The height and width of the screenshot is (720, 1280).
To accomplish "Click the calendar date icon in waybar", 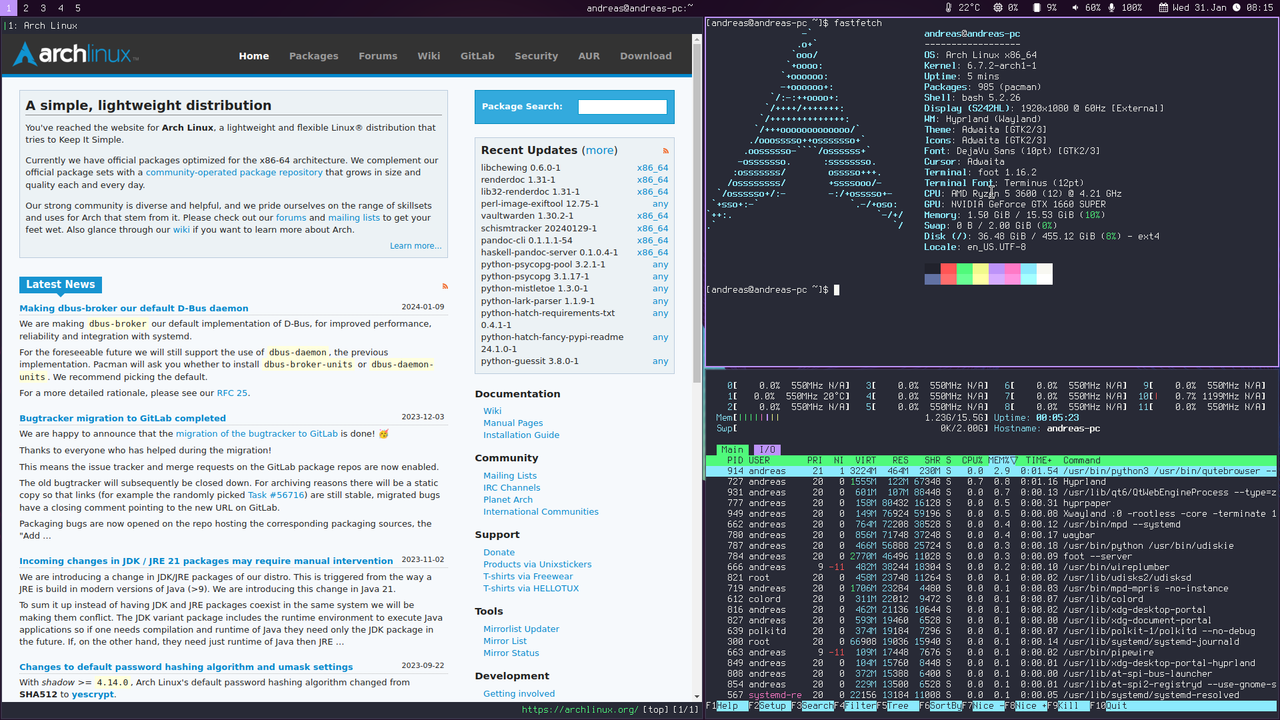I will click(x=1164, y=7).
